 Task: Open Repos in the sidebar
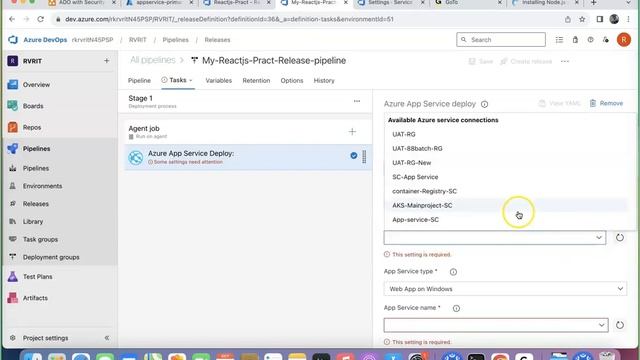[32, 127]
